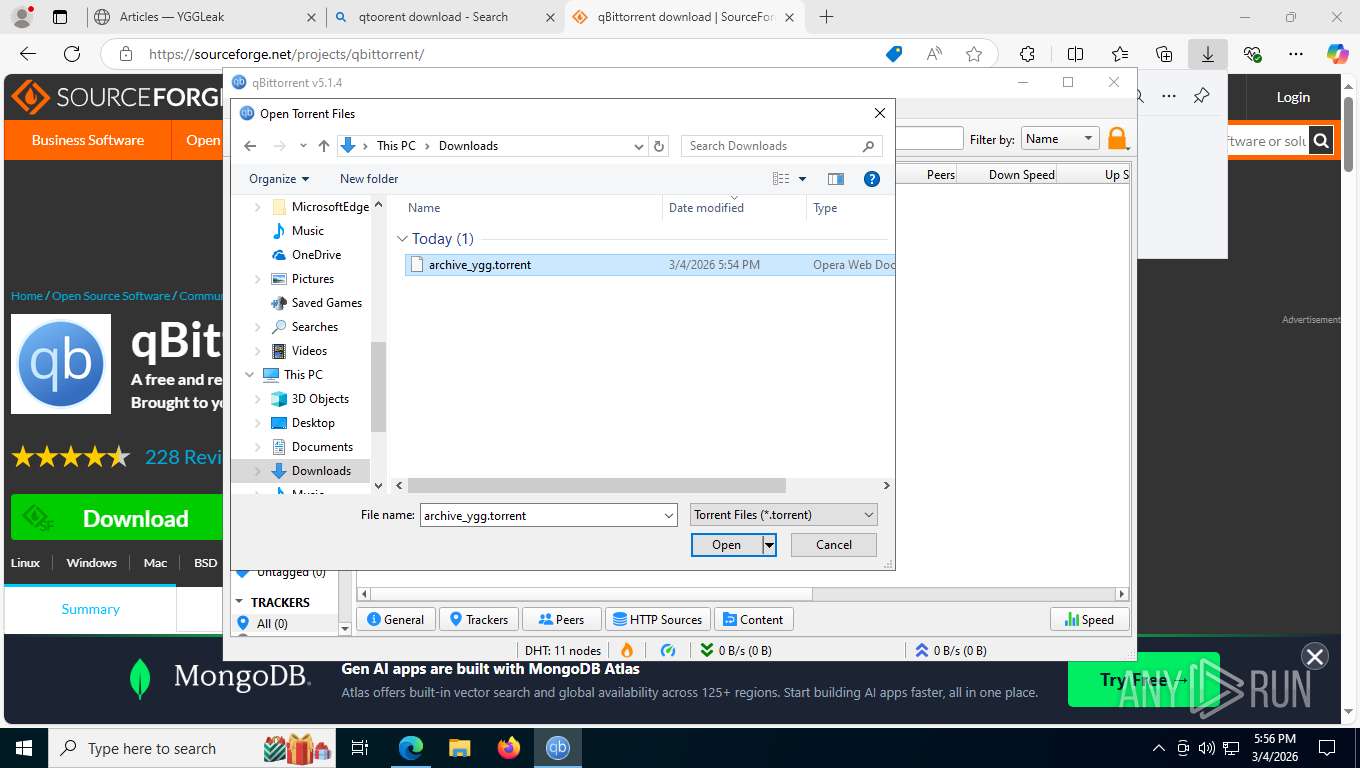
Task: Toggle the preview pane in file dialog
Action: tap(836, 179)
